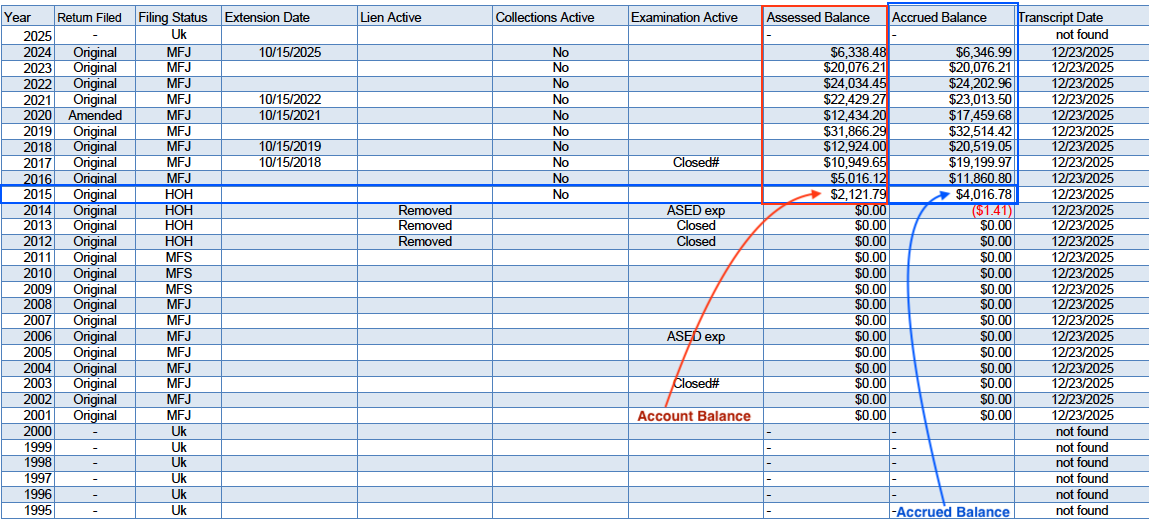The height and width of the screenshot is (519, 1149).
Task: Select the Collections Active column header
Action: tap(545, 18)
